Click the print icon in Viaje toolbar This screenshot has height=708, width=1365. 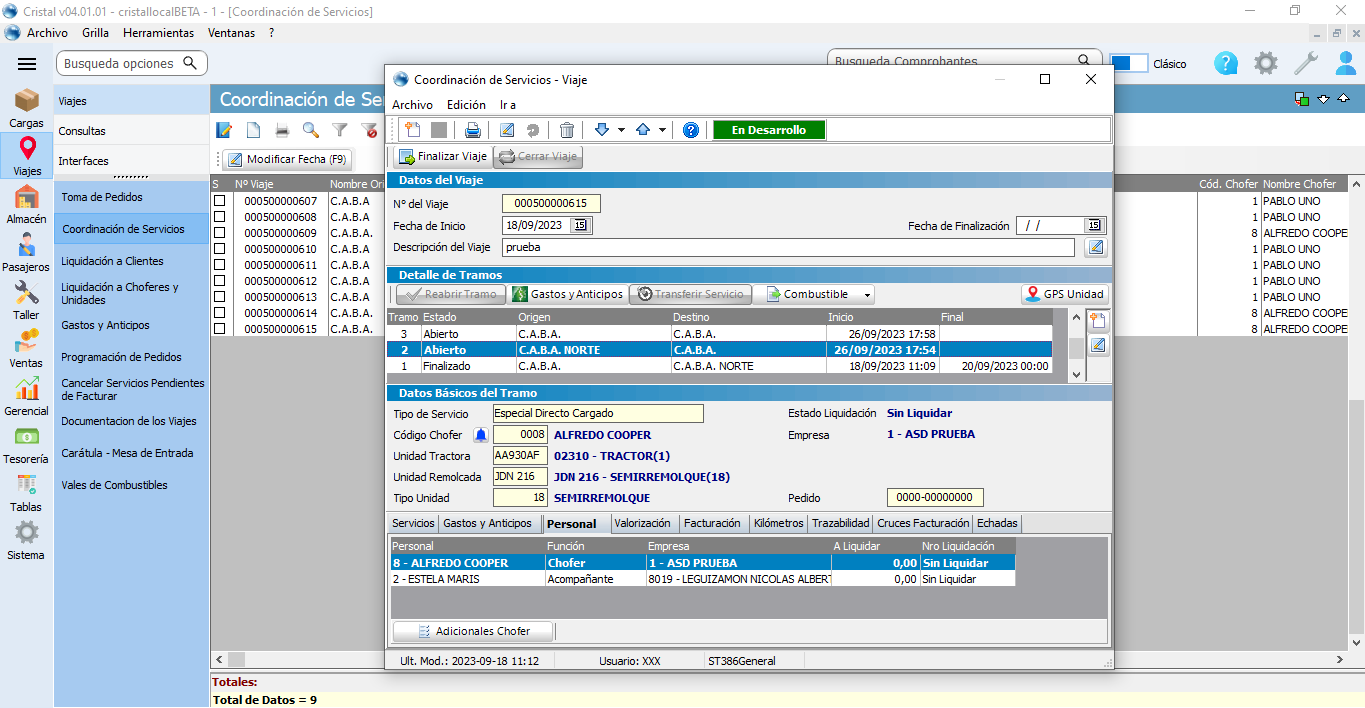[x=473, y=130]
